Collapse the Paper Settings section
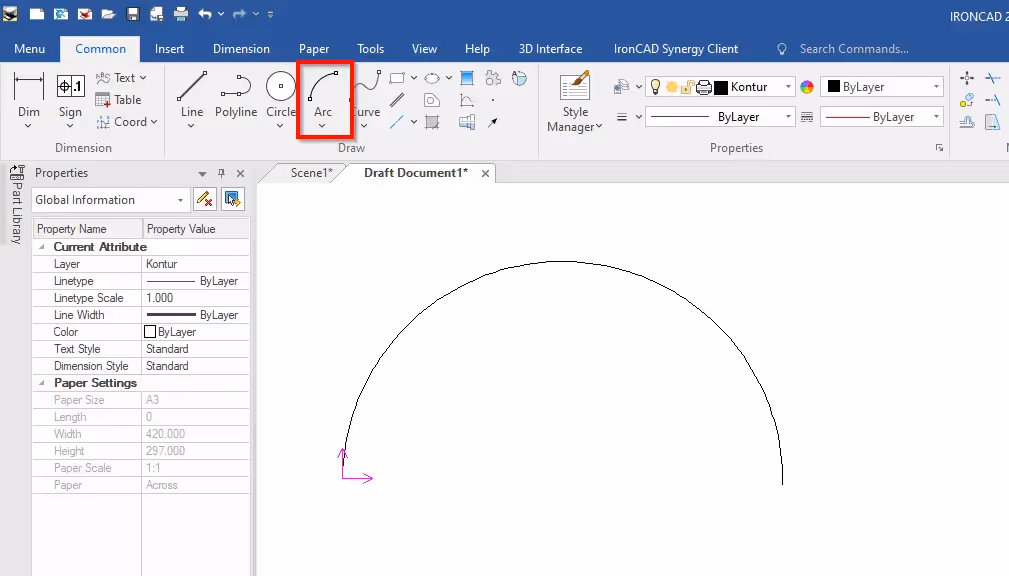Image resolution: width=1009 pixels, height=576 pixels. [x=42, y=383]
